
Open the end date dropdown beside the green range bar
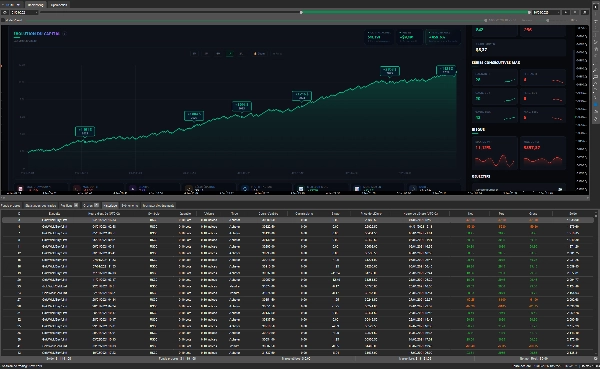click(x=558, y=12)
